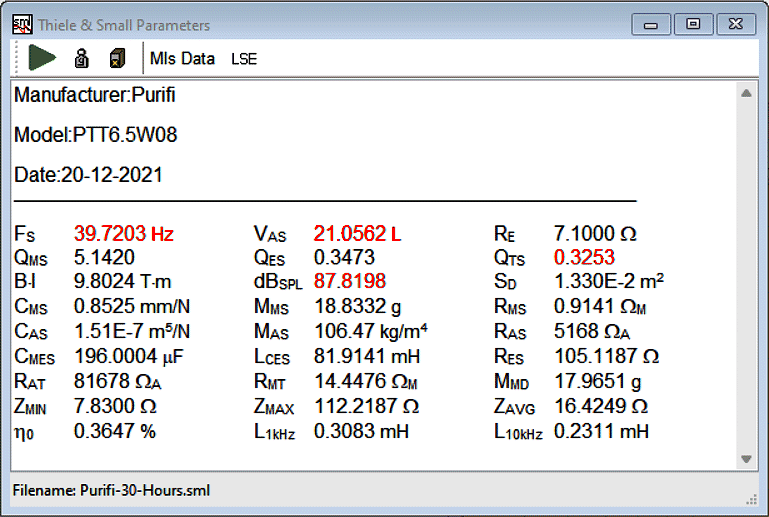The image size is (769, 517).
Task: Click the Filename: Purifi-30-Hours.sml status bar text
Action: [x=111, y=491]
